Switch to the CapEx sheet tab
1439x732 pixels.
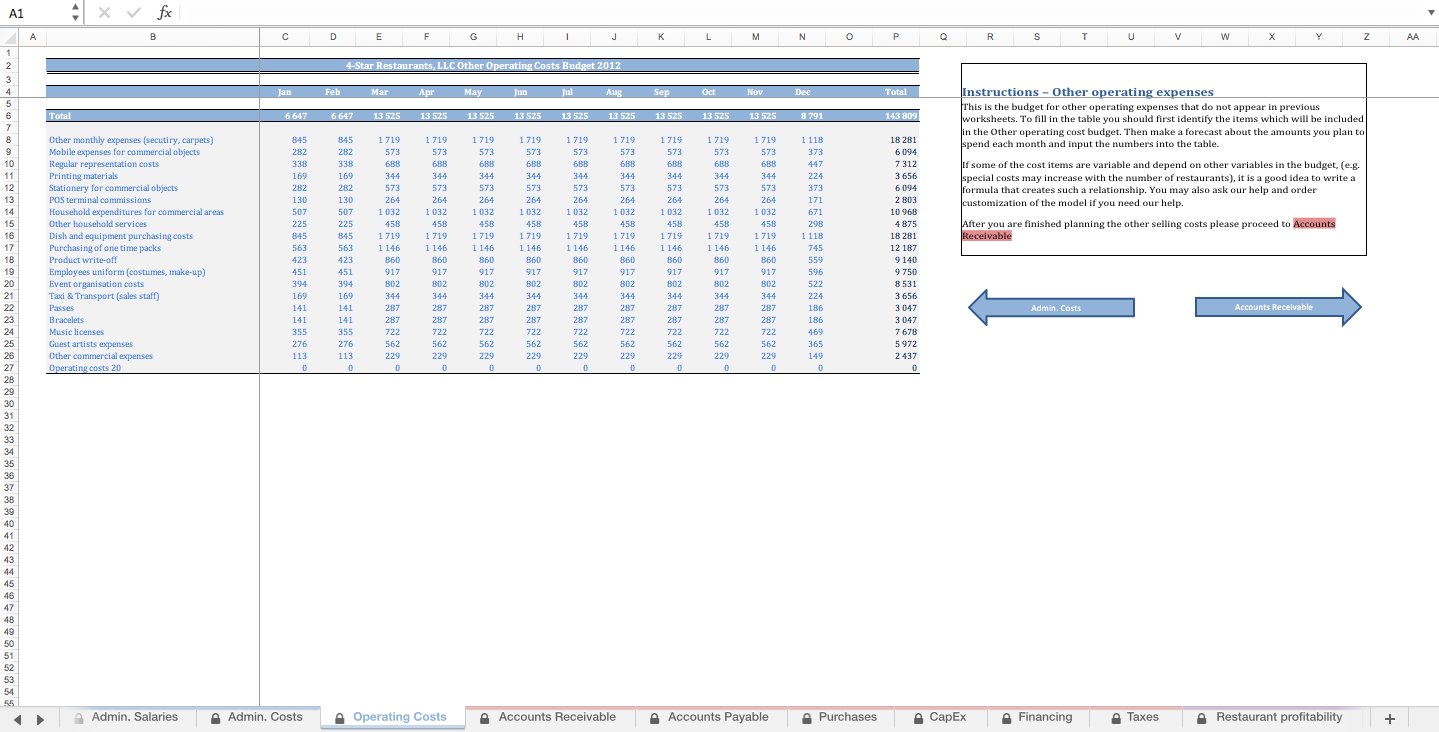point(940,717)
